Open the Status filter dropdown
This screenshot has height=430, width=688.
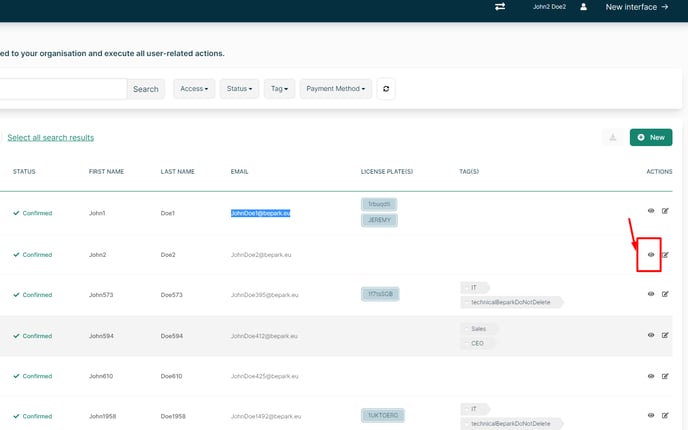tap(239, 89)
